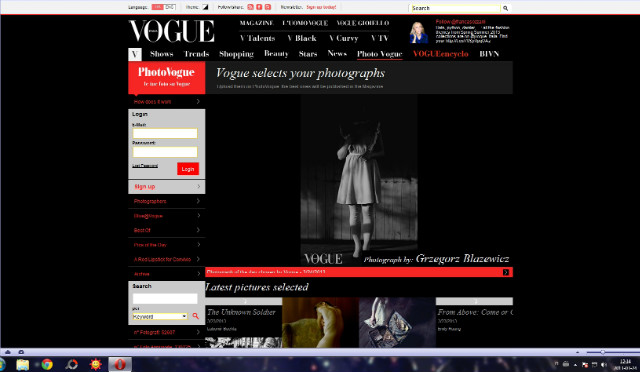The width and height of the screenshot is (640, 372).
Task: Open Windows Explorer from the taskbar
Action: (x=22, y=364)
